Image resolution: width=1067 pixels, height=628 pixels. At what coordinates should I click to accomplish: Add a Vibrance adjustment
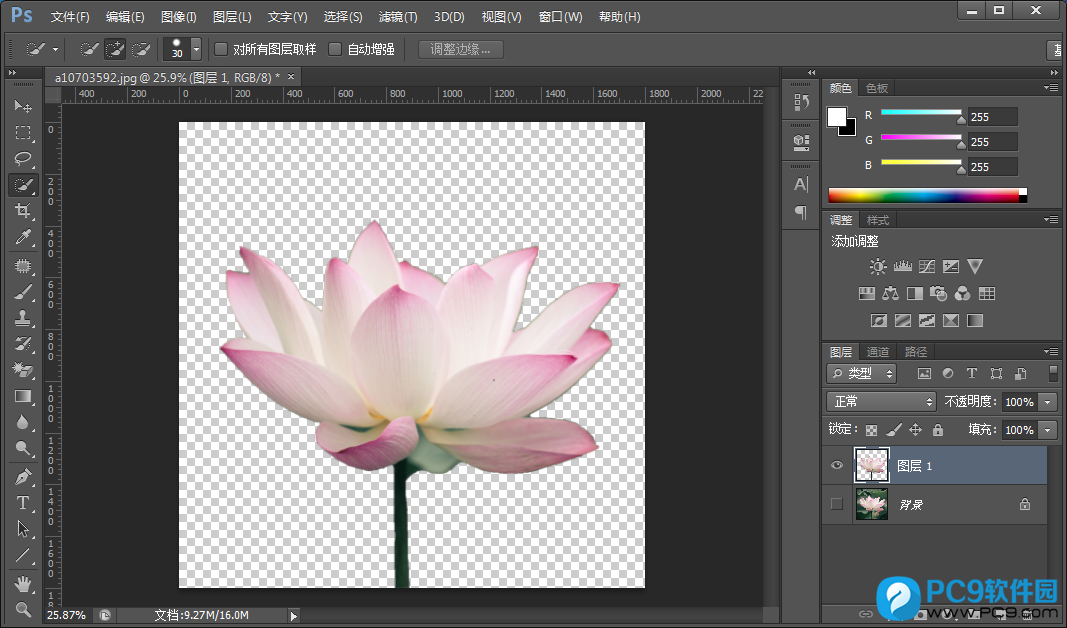click(975, 266)
